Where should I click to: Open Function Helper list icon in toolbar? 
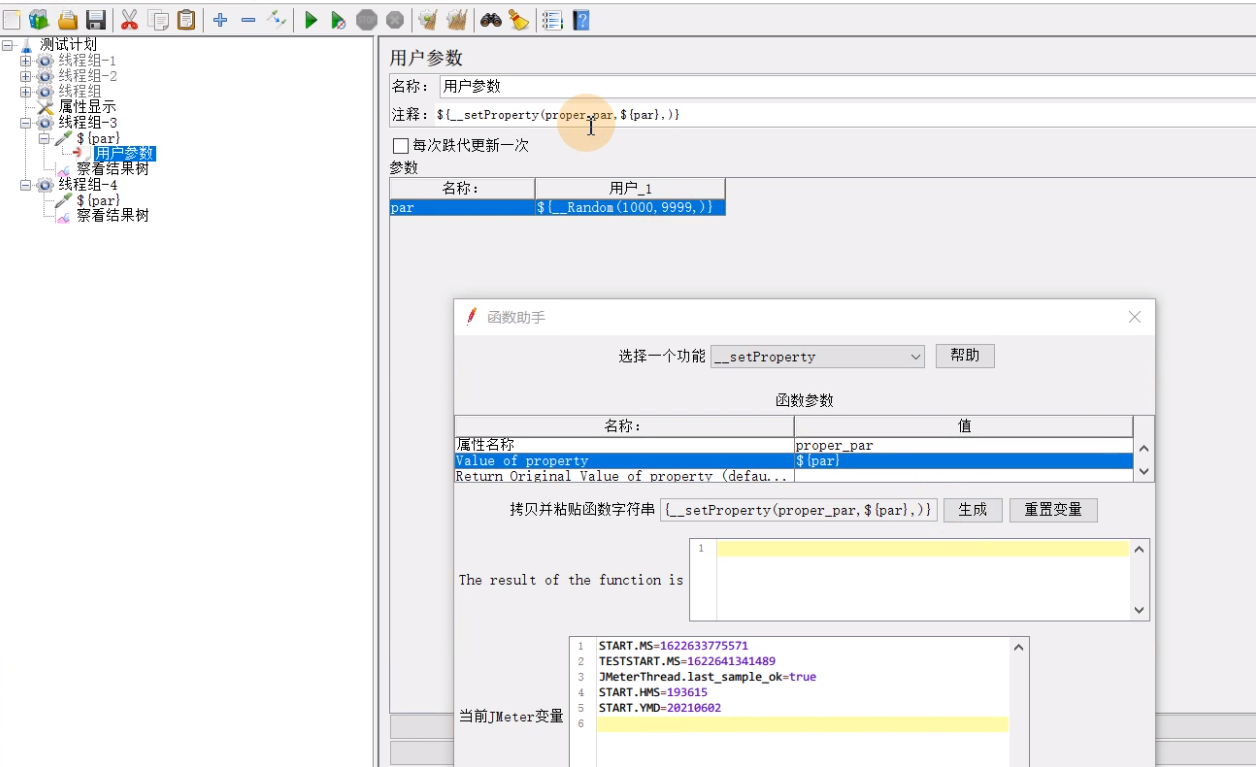[x=552, y=19]
